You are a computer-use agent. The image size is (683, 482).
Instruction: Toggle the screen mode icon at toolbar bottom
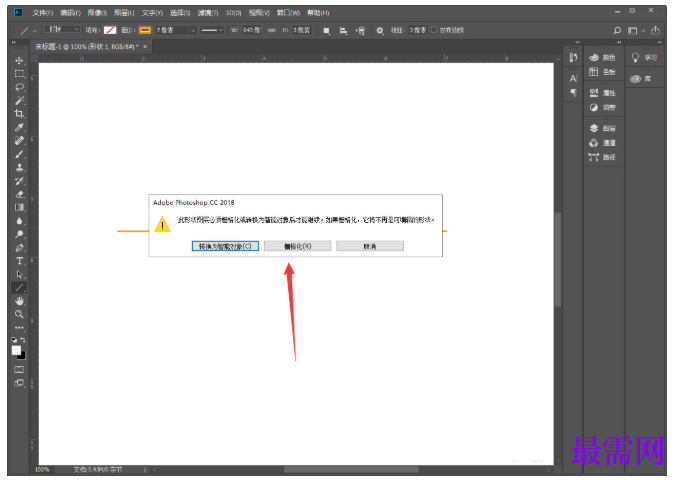(19, 383)
